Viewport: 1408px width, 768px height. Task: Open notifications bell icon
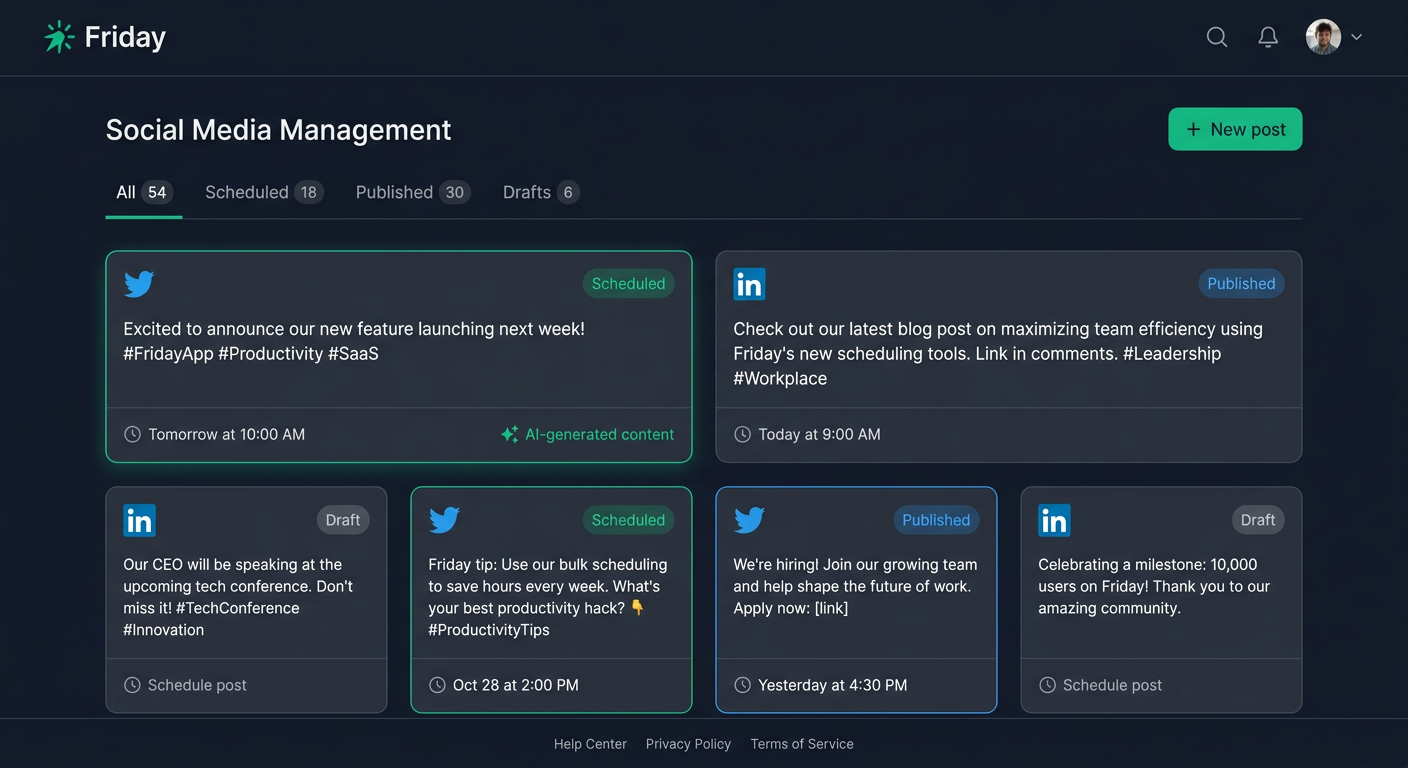click(x=1268, y=37)
